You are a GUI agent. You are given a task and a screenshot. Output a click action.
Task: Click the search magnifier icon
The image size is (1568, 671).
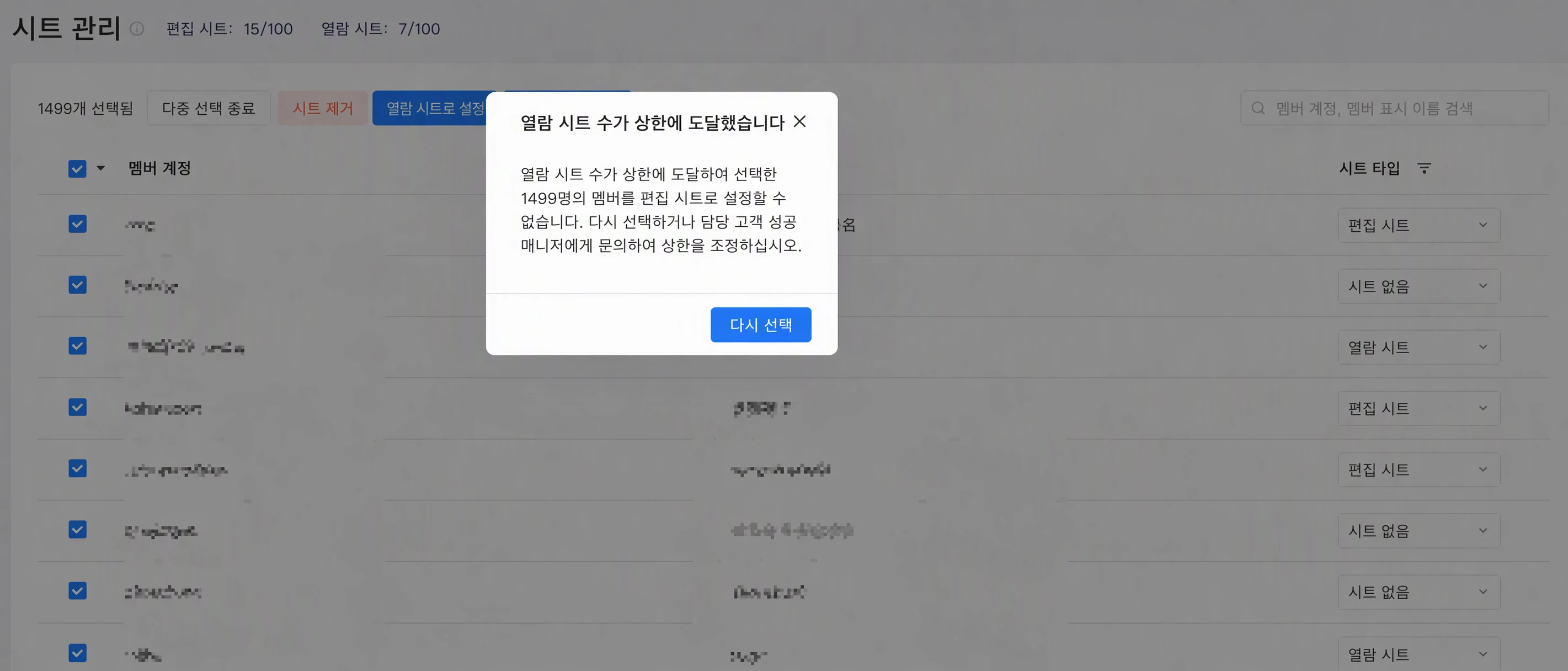pyautogui.click(x=1258, y=108)
